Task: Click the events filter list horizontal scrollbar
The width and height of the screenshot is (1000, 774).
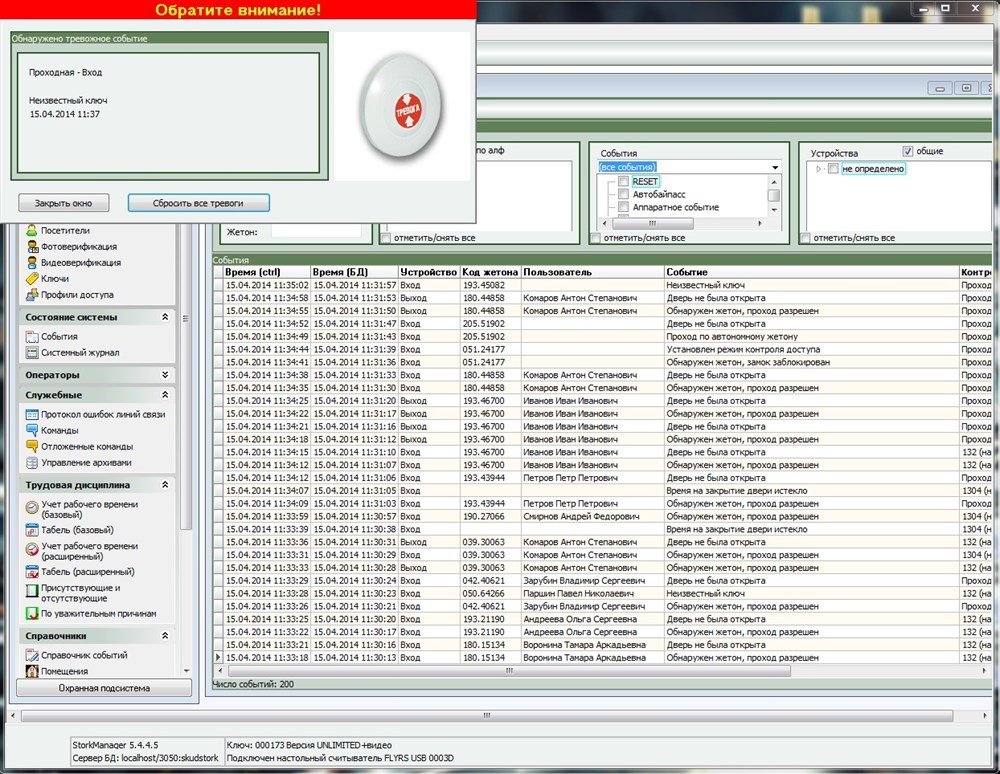Action: click(x=652, y=224)
